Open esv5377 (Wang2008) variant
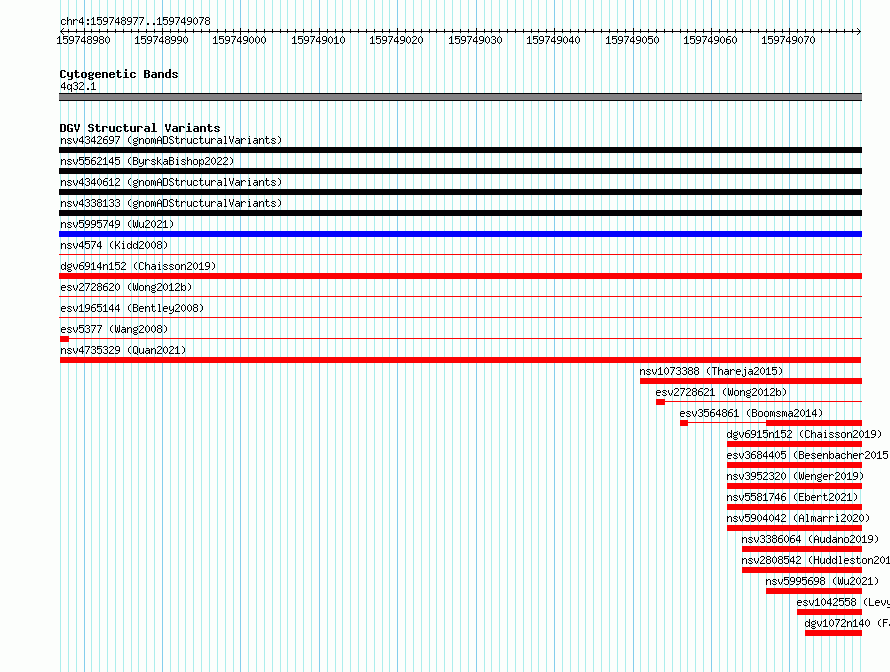This screenshot has height=672, width=890. [x=114, y=329]
